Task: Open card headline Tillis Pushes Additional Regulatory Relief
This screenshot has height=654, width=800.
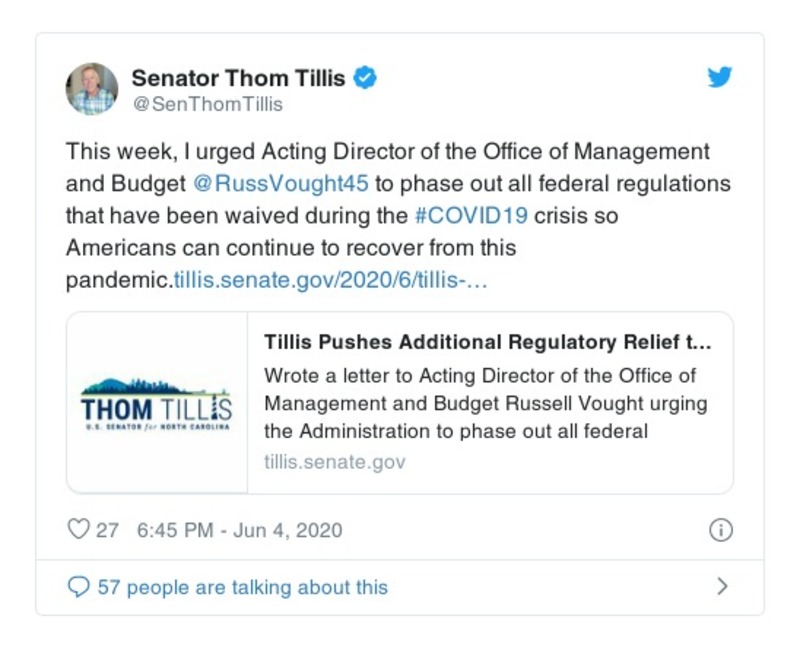Action: [x=488, y=342]
